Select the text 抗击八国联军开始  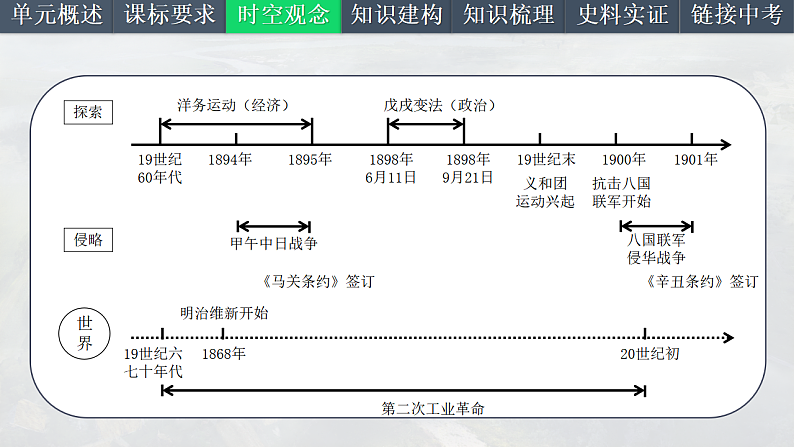pyautogui.click(x=621, y=192)
